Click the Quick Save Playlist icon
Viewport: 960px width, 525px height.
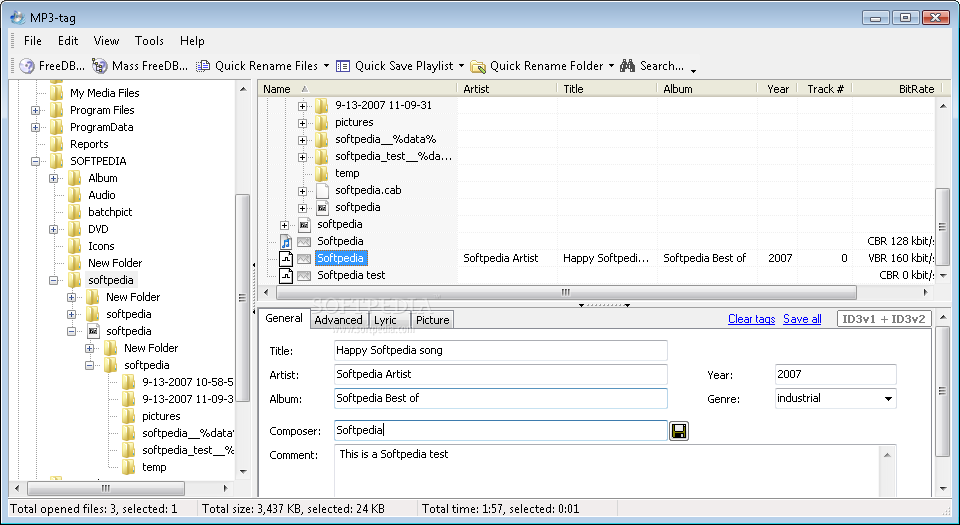click(343, 66)
